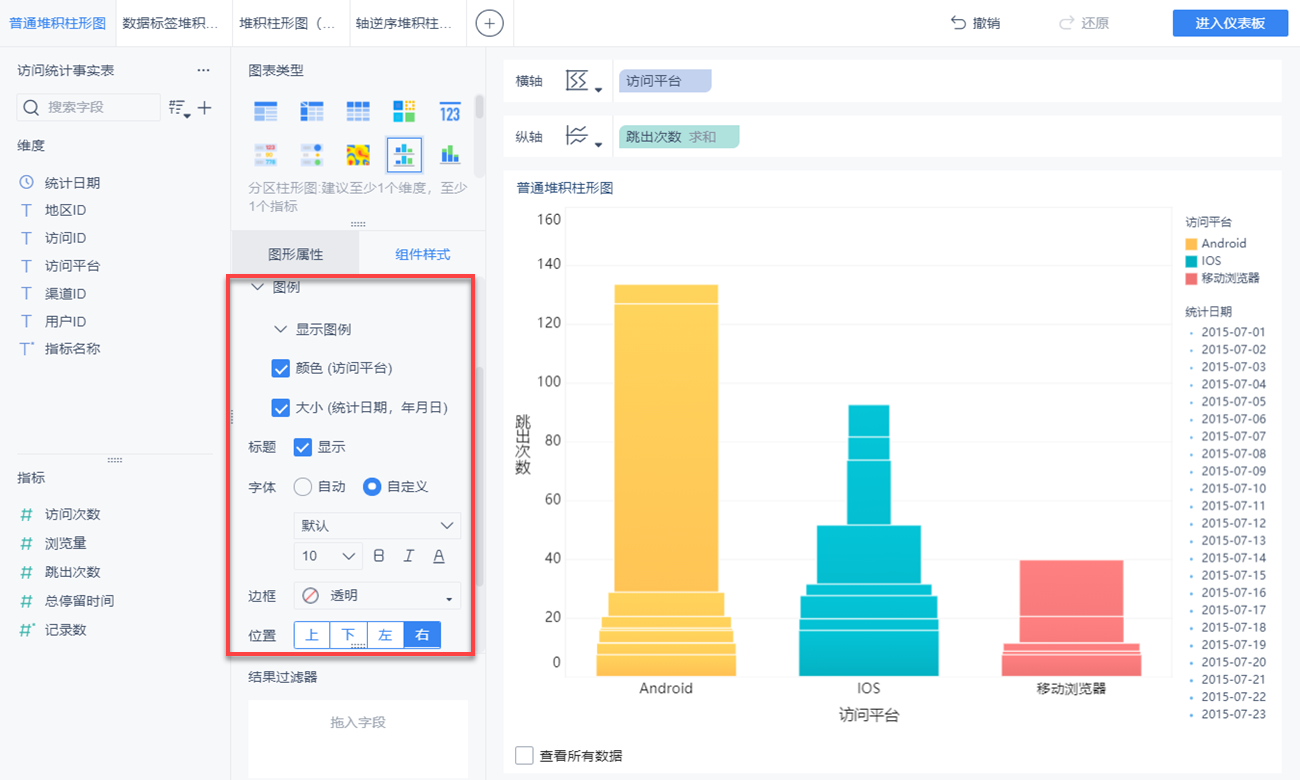Choose the stacked column chart type icon

tap(450, 155)
